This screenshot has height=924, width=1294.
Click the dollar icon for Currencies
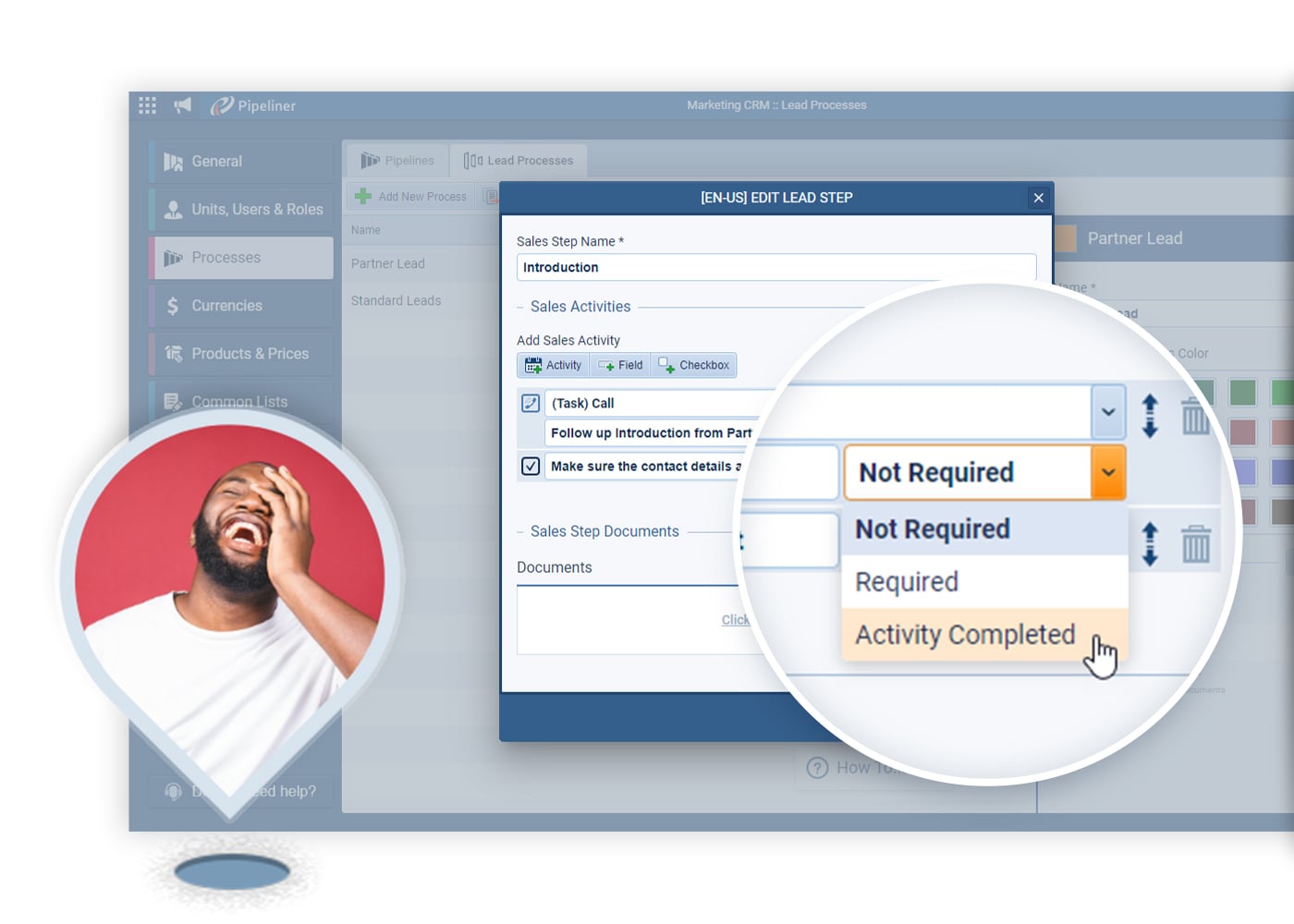point(172,305)
